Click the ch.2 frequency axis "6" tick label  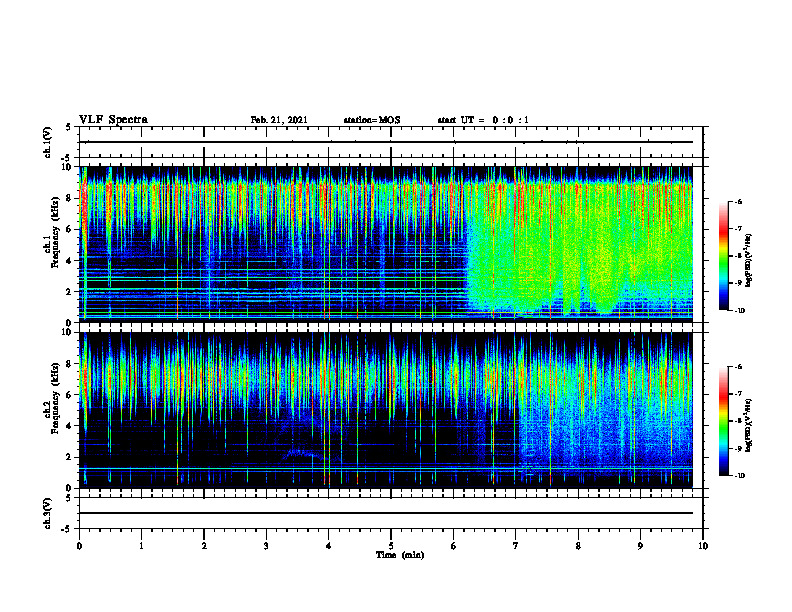[68, 395]
